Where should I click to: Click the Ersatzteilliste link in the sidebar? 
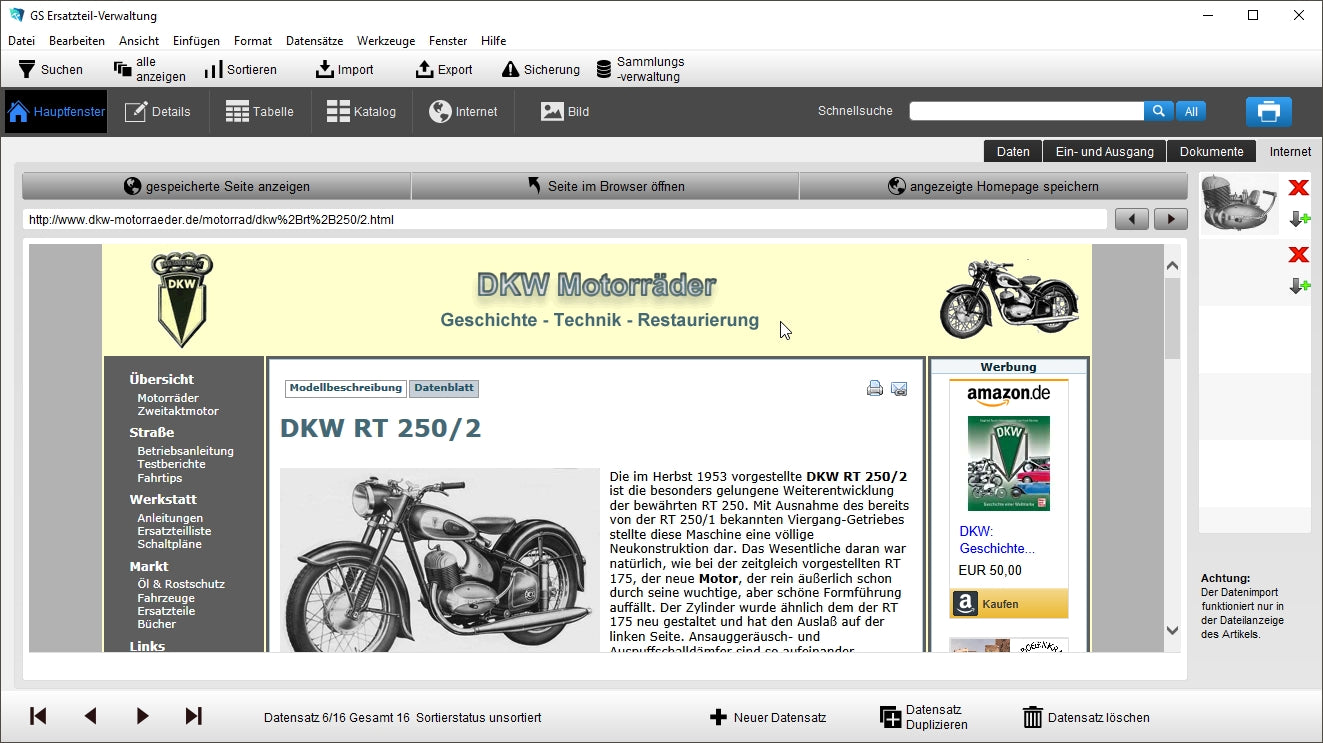(x=174, y=531)
